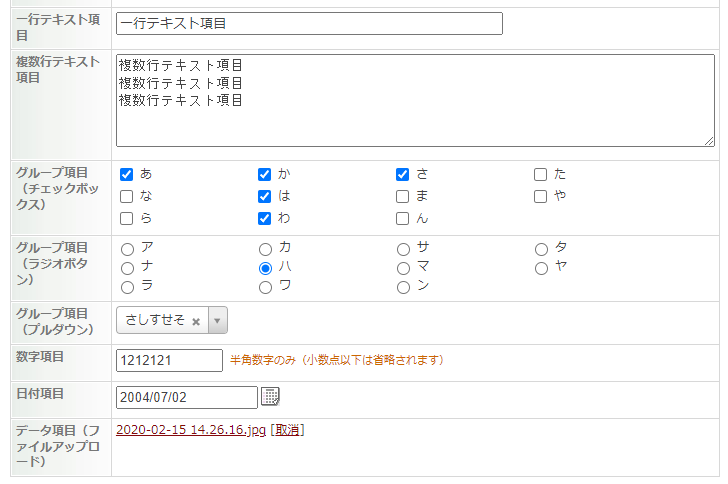Open the 2020-02-15 14.26.16.jpg file link
This screenshot has height=484, width=728.
pos(191,430)
